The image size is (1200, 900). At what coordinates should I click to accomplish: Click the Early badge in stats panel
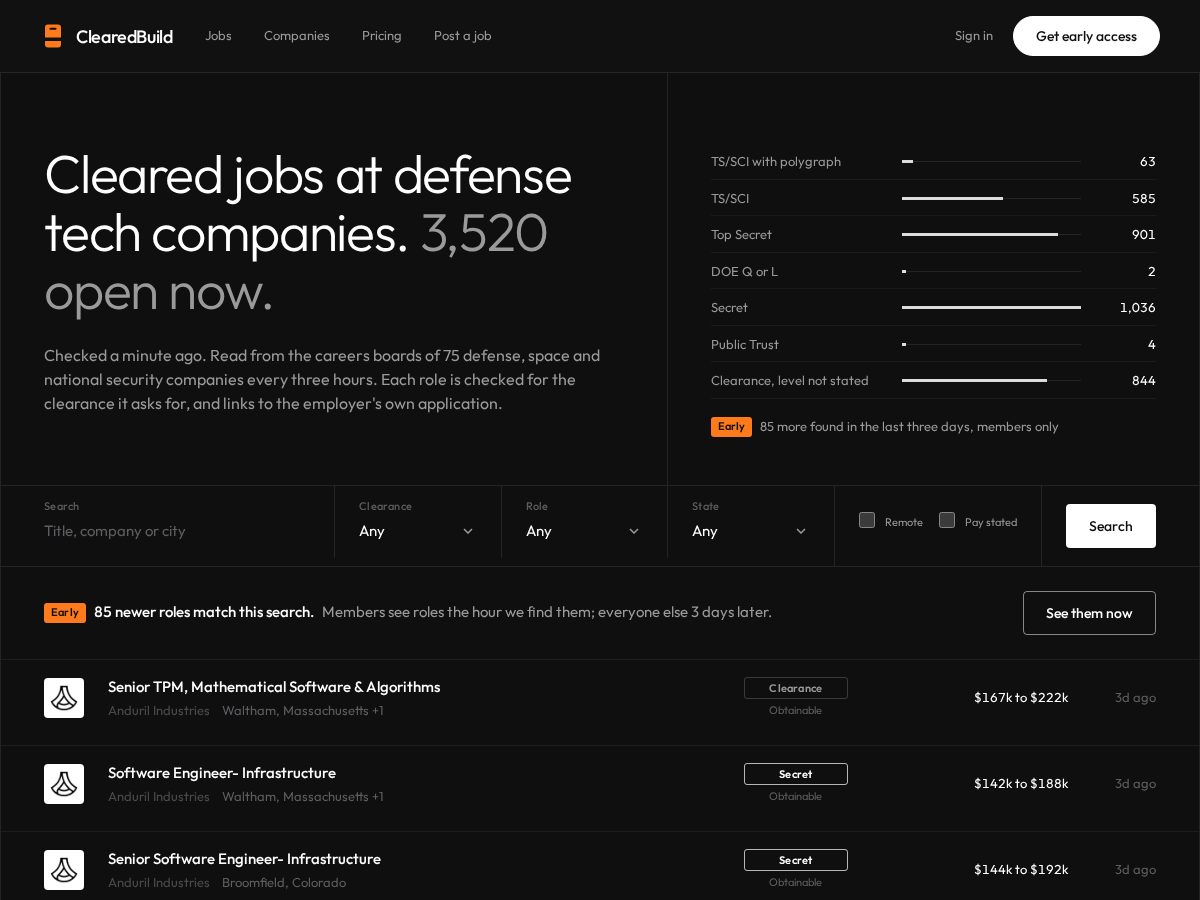(731, 427)
